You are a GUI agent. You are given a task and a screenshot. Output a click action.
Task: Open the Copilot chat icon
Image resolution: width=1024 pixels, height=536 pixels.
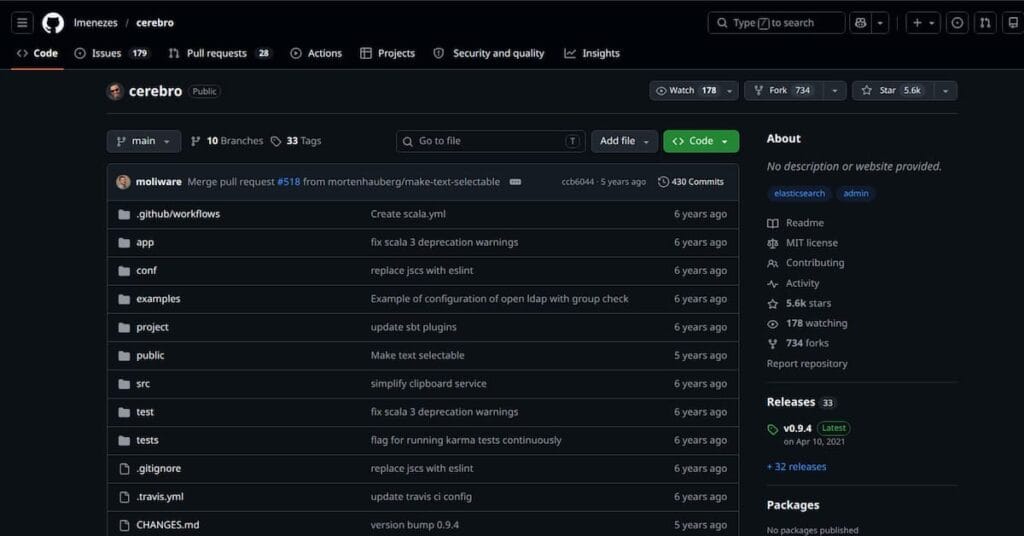pyautogui.click(x=860, y=23)
